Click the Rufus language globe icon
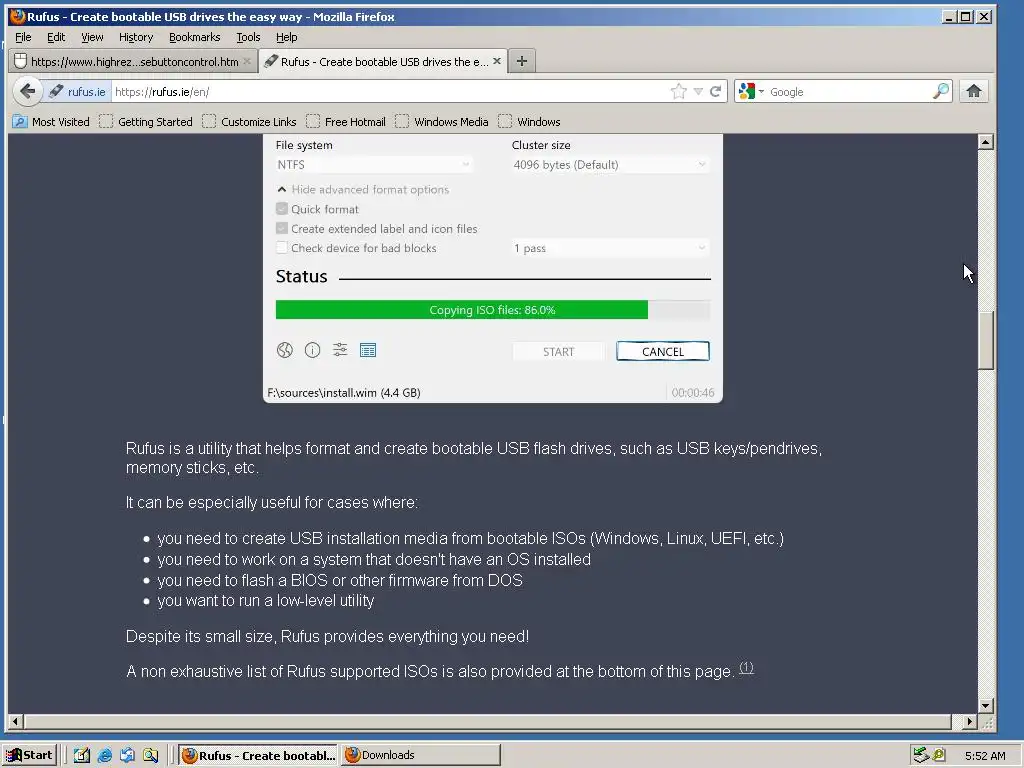The image size is (1024, 768). (x=285, y=350)
